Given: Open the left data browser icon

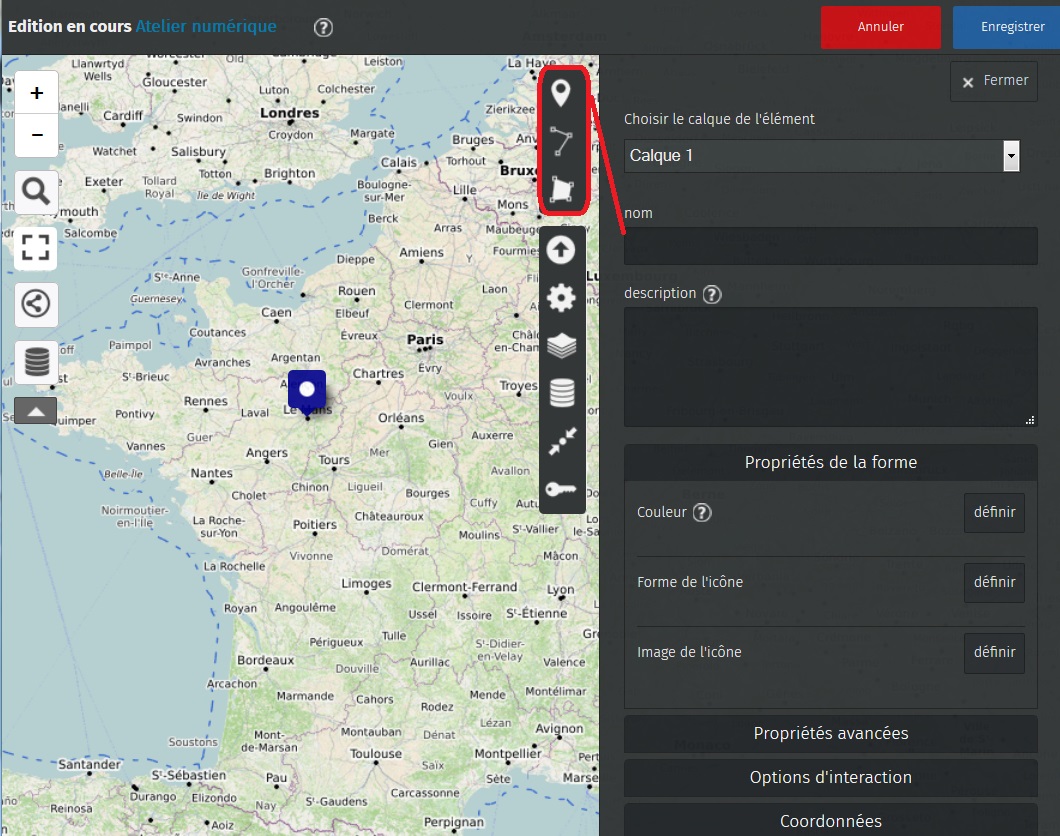Looking at the screenshot, I should [36, 361].
